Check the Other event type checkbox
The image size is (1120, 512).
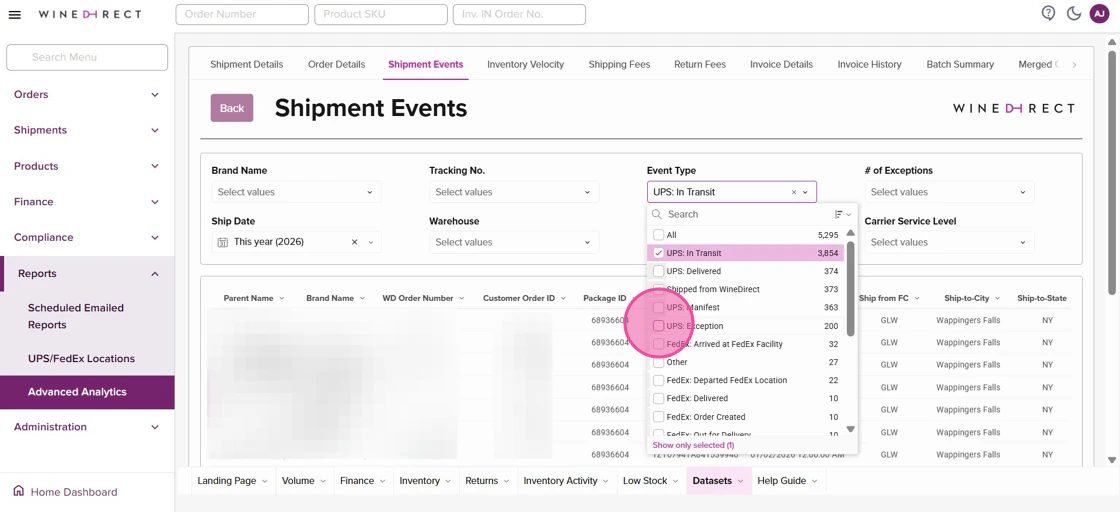coord(659,362)
